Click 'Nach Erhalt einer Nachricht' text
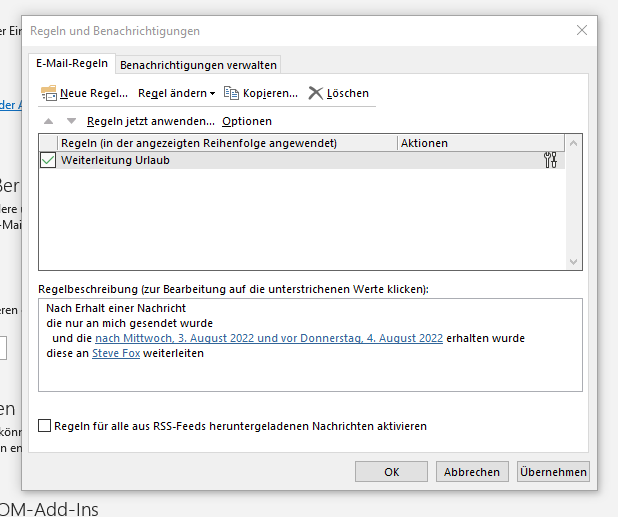 point(116,308)
